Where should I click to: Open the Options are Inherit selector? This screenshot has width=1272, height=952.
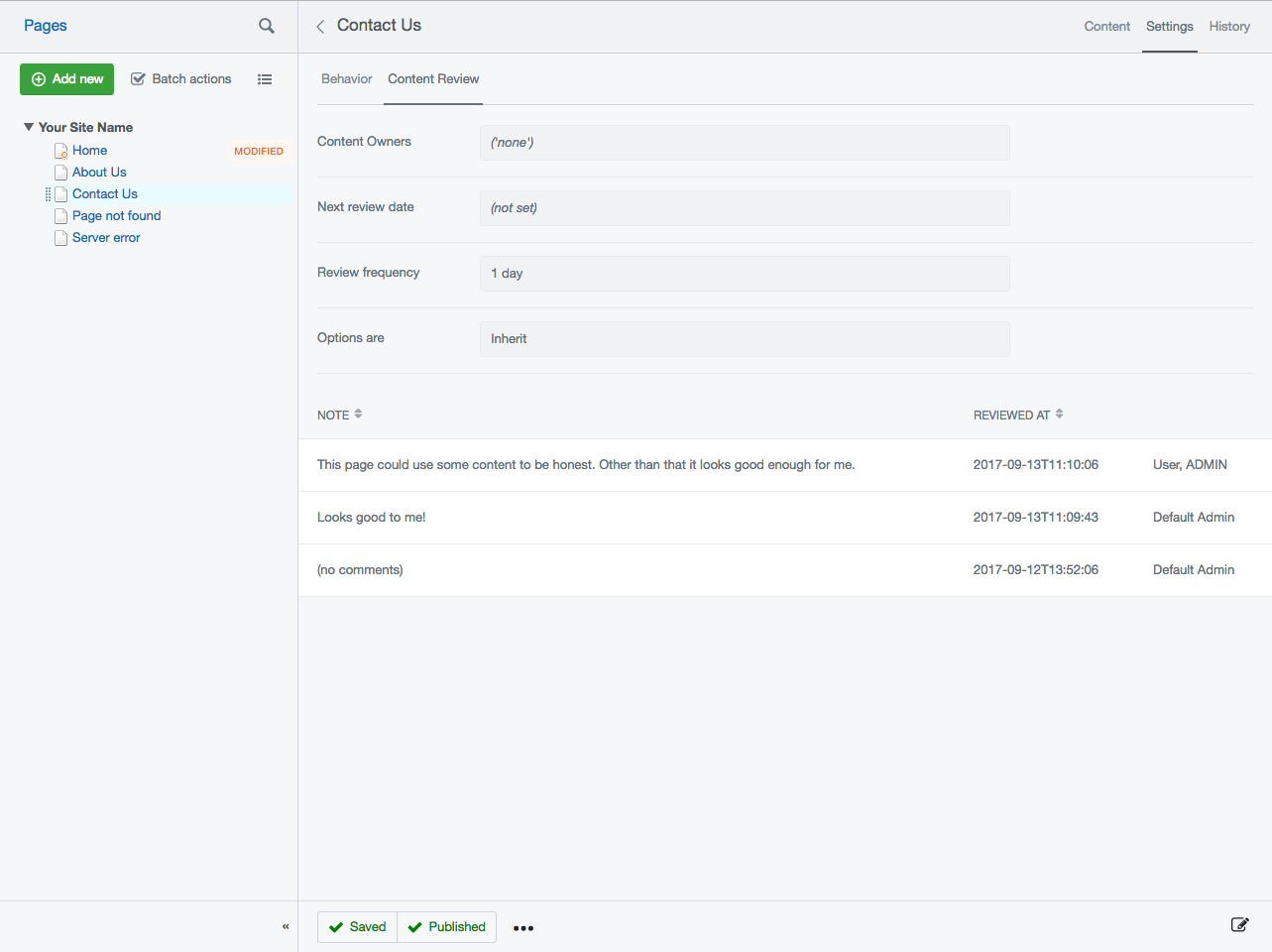click(745, 338)
